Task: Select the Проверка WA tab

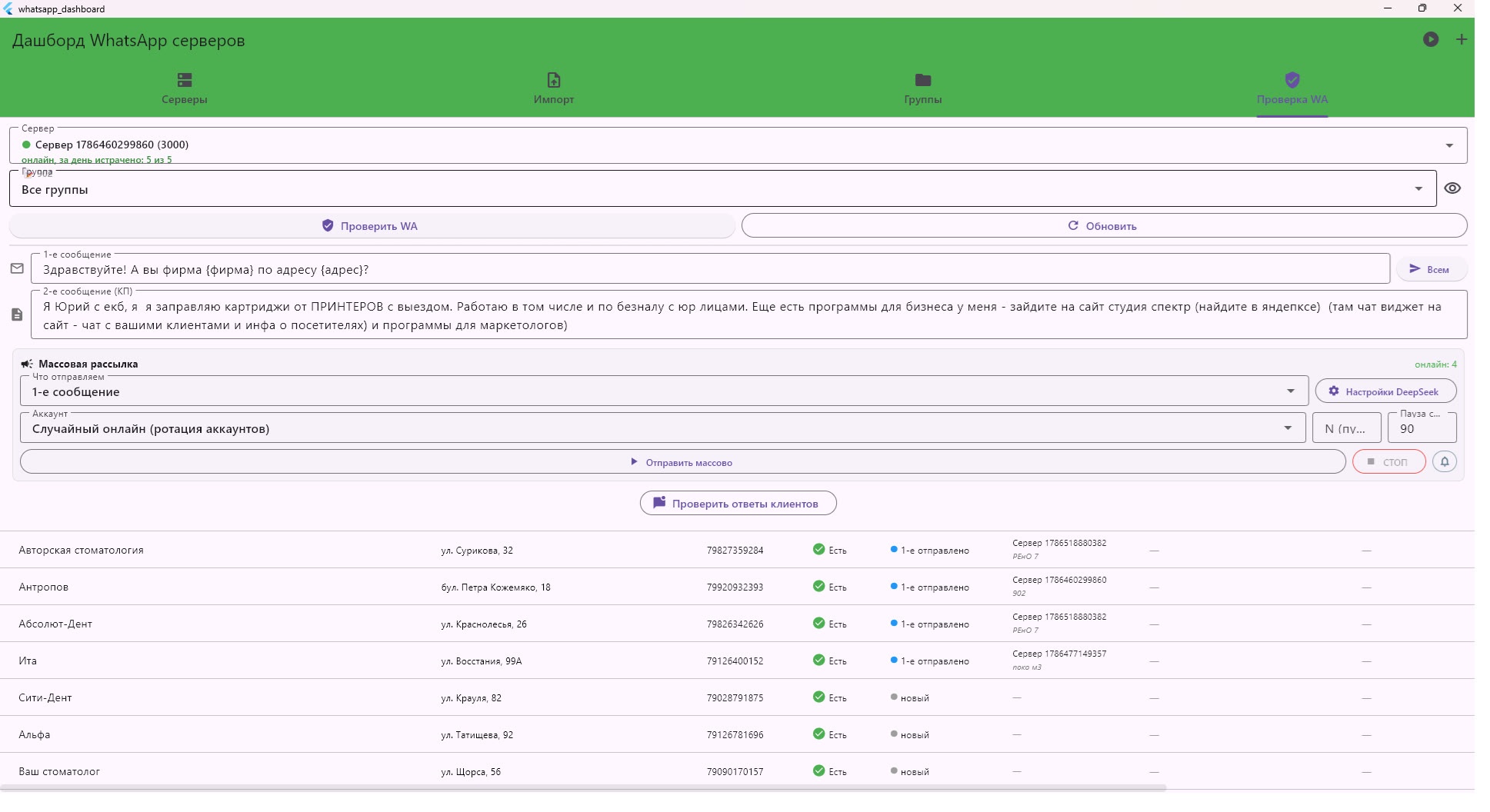Action: coord(1292,88)
